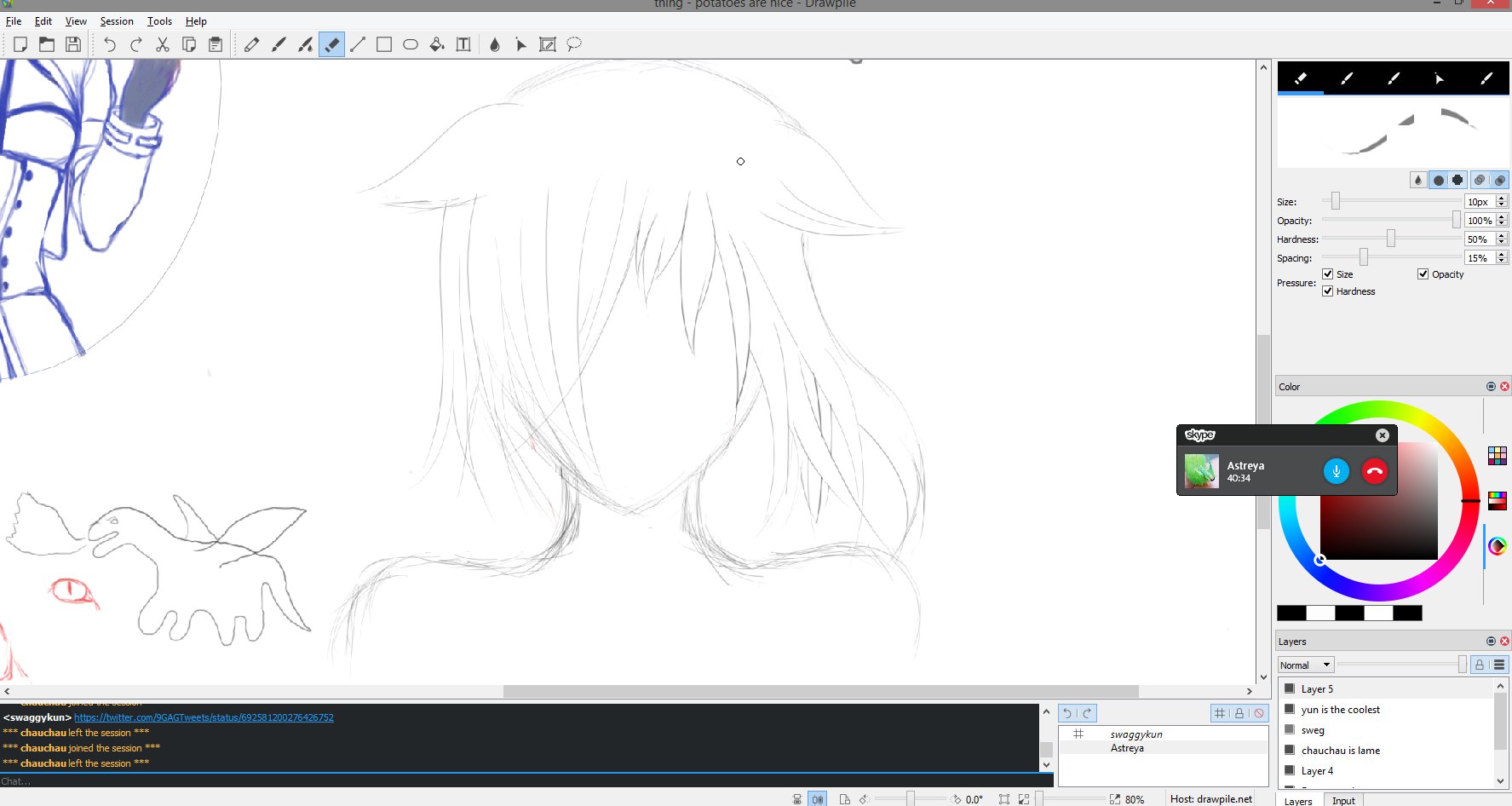The width and height of the screenshot is (1512, 806).
Task: Toggle Size pressure sensitivity checkbox
Action: [x=1328, y=273]
